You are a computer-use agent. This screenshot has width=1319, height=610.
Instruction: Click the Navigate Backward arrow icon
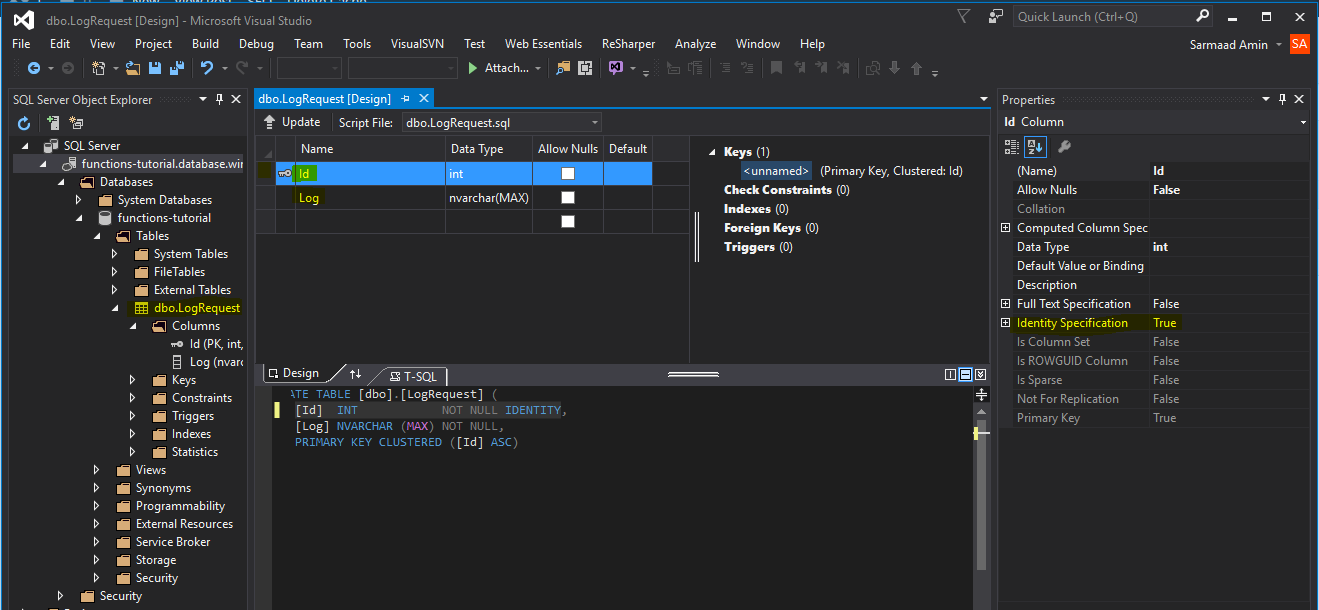[x=34, y=68]
